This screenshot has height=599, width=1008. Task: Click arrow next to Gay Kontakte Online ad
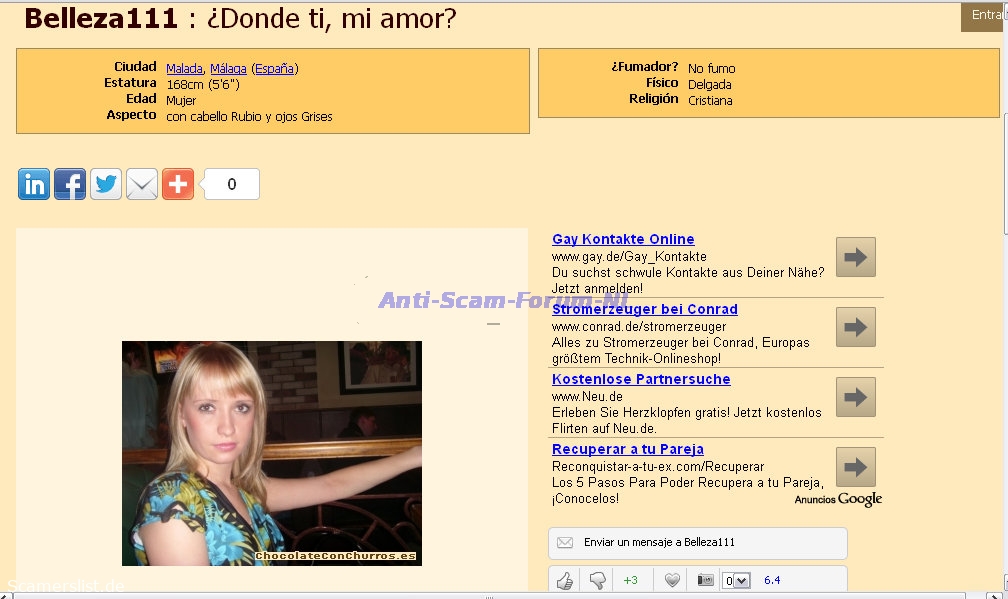[855, 257]
